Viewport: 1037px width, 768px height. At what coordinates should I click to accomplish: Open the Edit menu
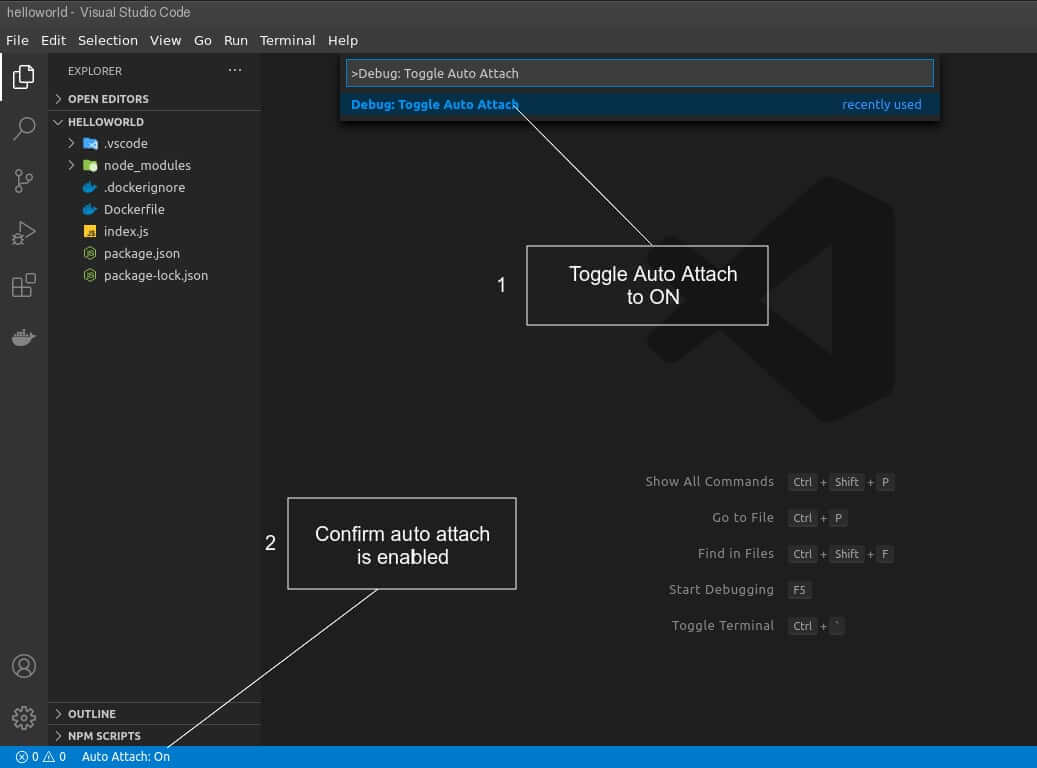(54, 40)
